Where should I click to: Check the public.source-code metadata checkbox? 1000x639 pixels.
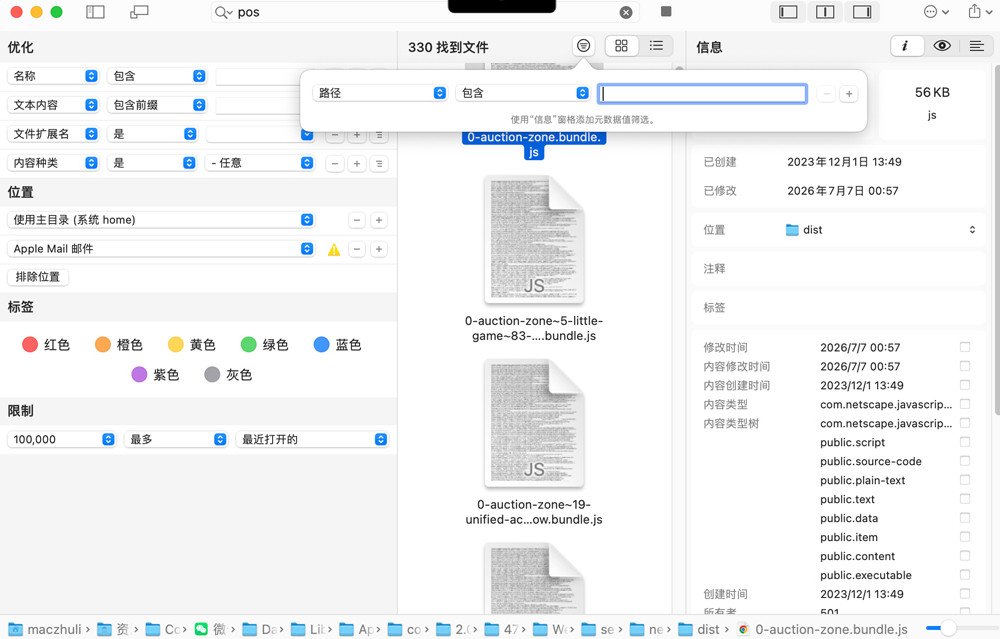point(965,461)
